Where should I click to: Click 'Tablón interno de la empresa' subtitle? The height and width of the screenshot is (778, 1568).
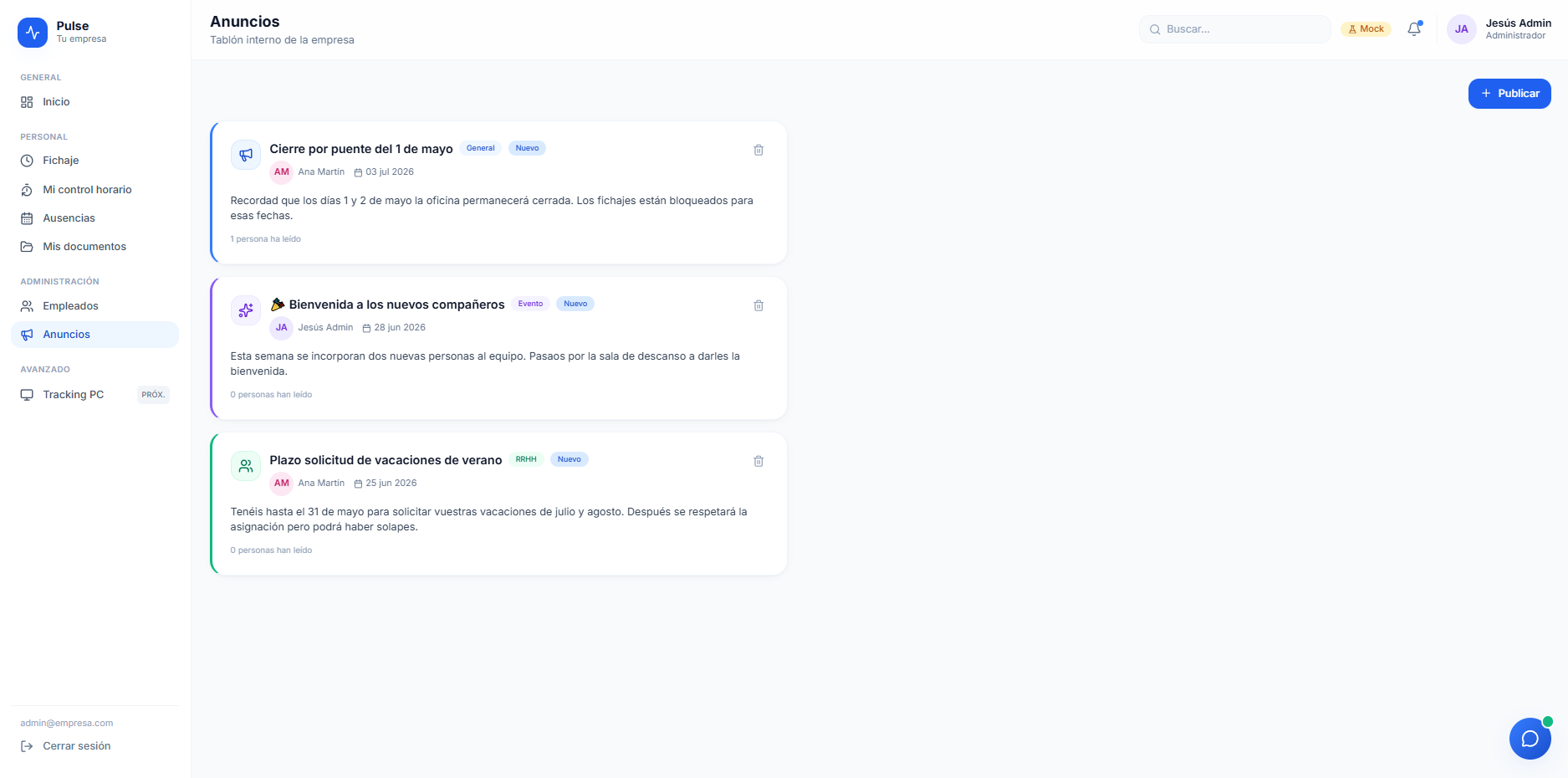[283, 40]
